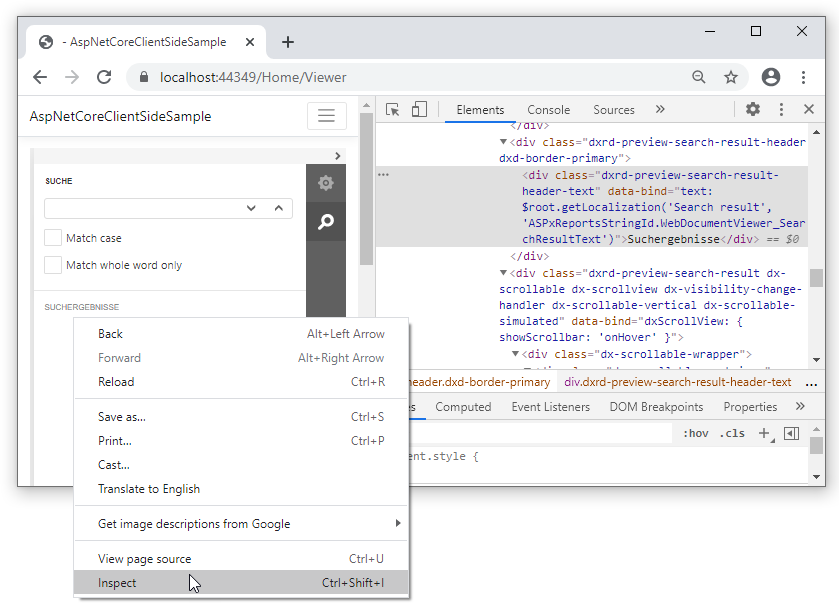This screenshot has width=839, height=603.
Task: Open DOM Breakpoints tab
Action: [656, 407]
